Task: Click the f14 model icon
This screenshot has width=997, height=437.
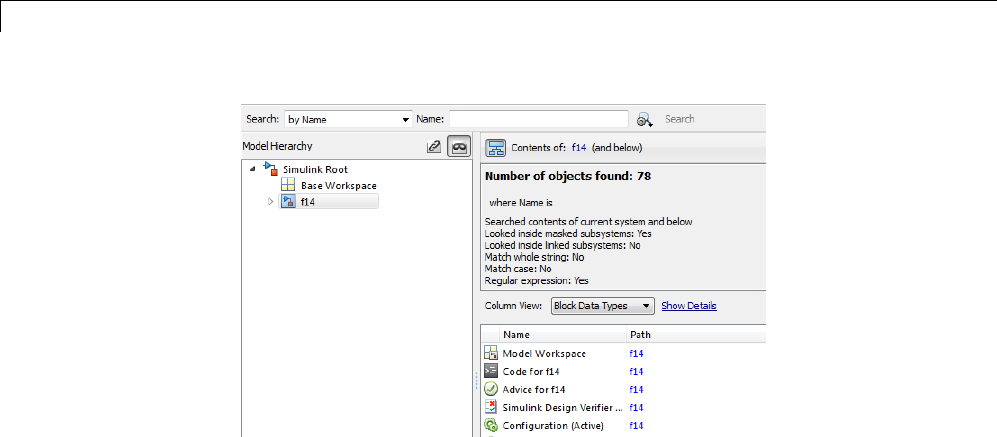Action: pos(288,202)
